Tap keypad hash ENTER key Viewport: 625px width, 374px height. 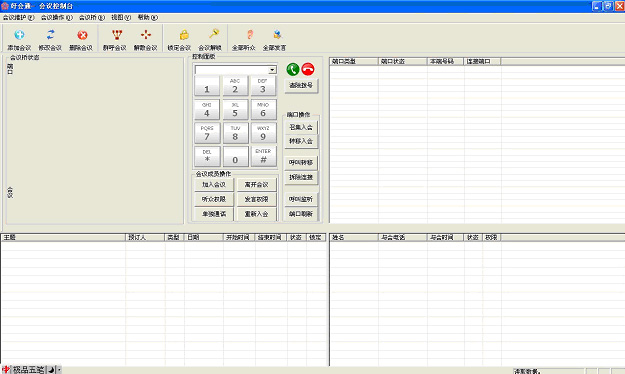[263, 157]
